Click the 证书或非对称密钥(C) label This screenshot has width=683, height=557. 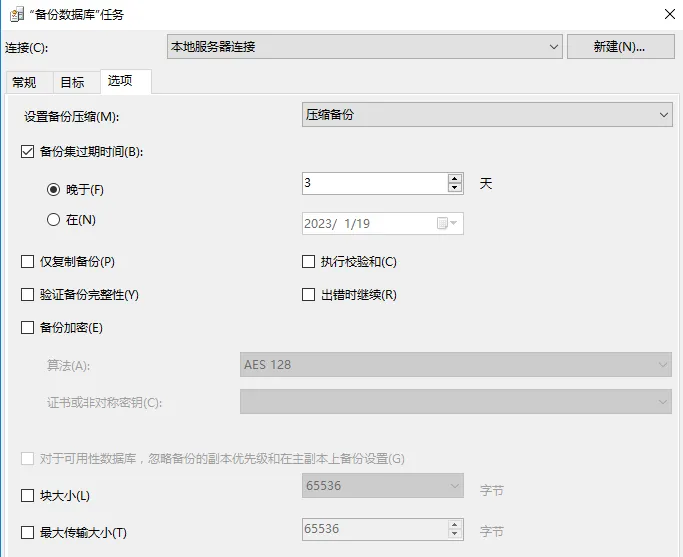(105, 402)
